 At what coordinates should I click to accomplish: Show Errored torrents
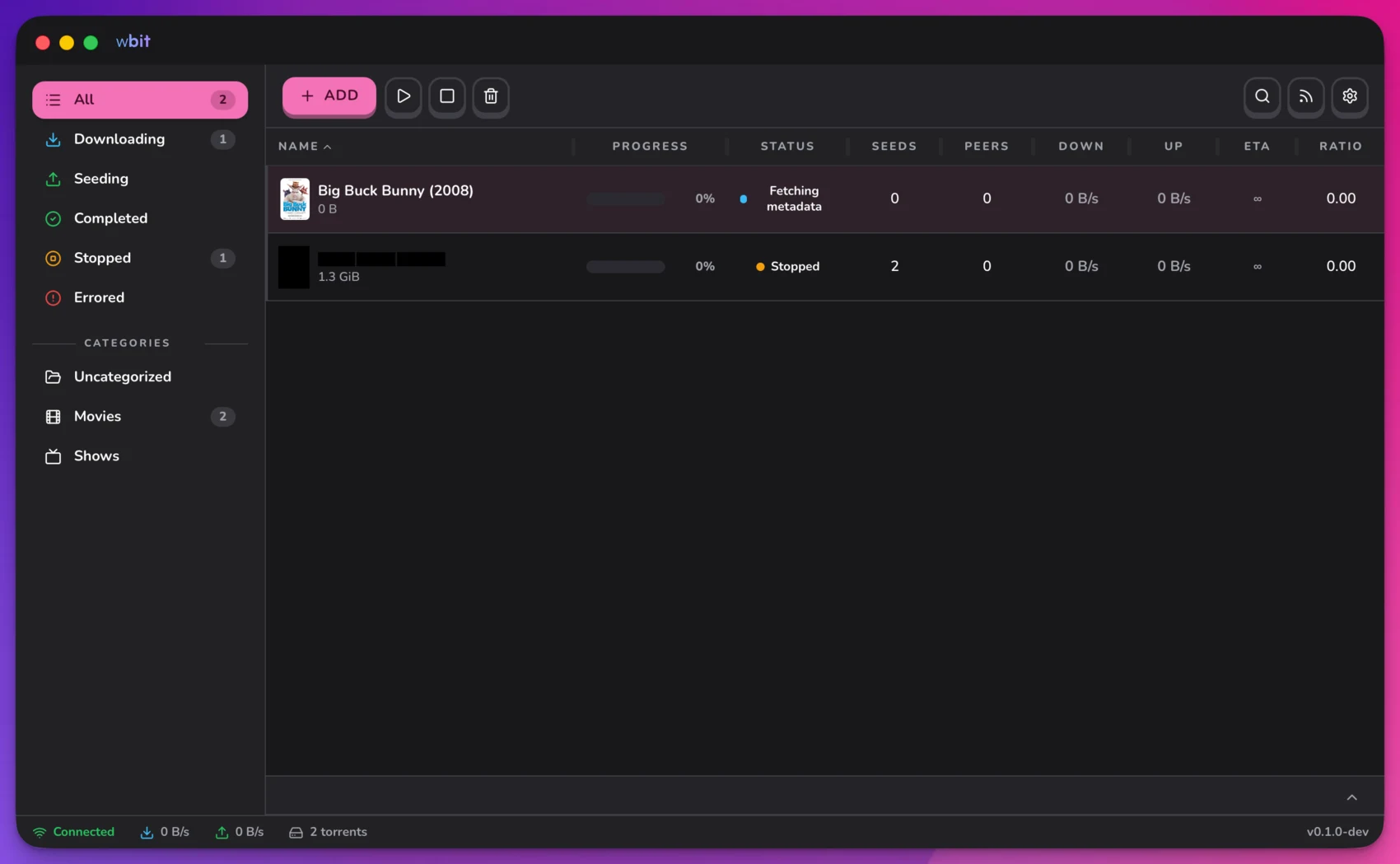140,297
